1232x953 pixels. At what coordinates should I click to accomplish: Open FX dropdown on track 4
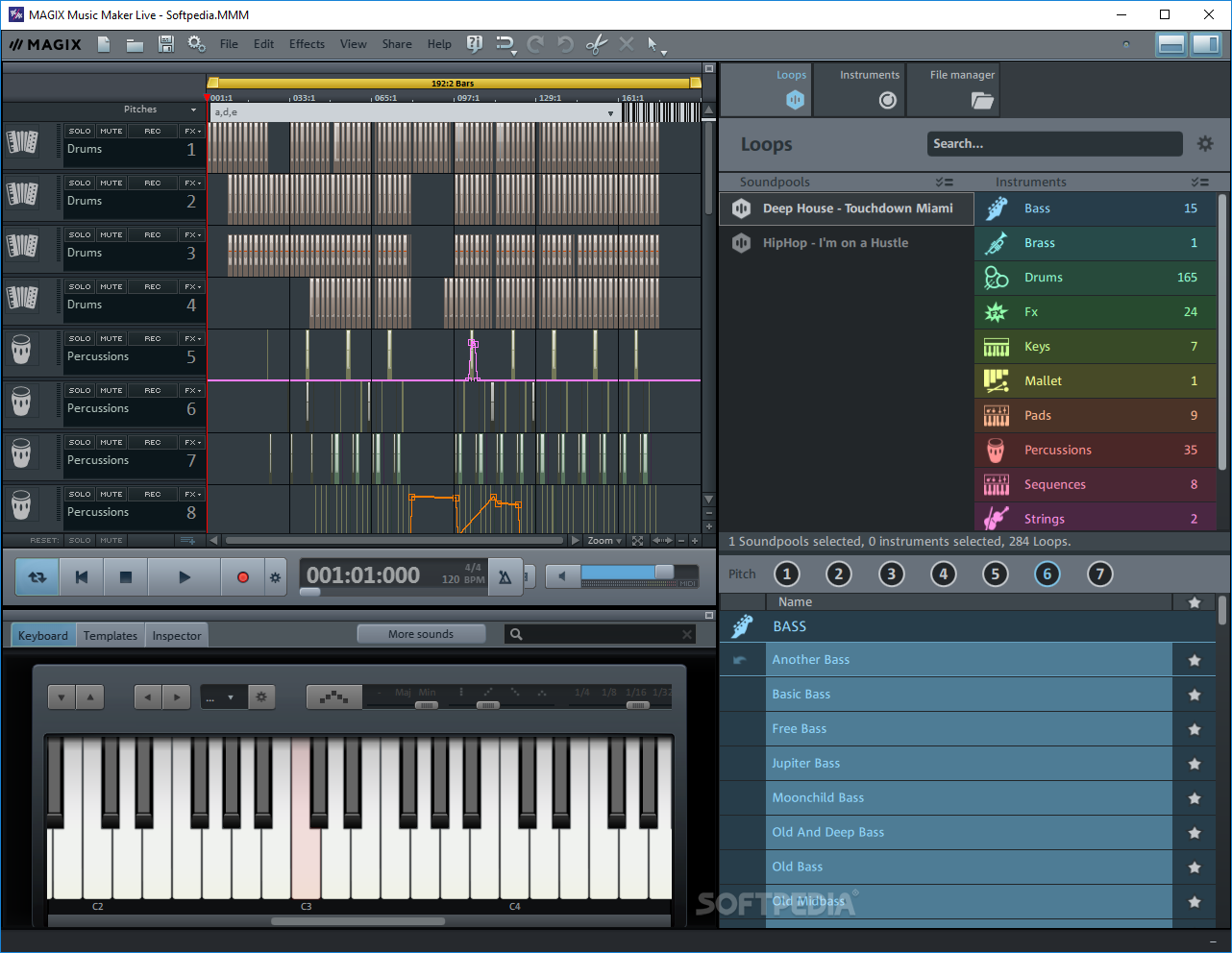click(x=192, y=286)
